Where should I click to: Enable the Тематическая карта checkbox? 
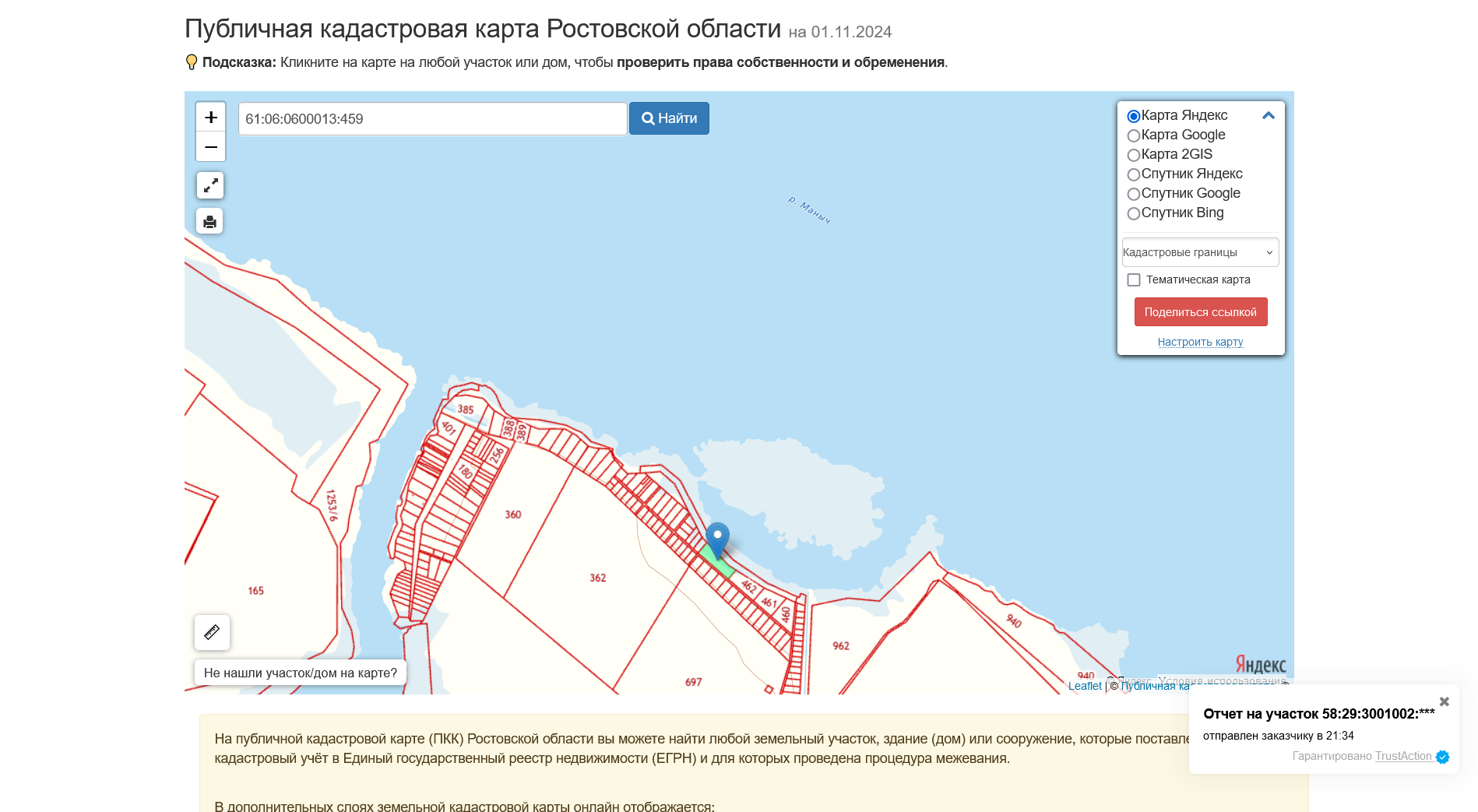[1134, 279]
